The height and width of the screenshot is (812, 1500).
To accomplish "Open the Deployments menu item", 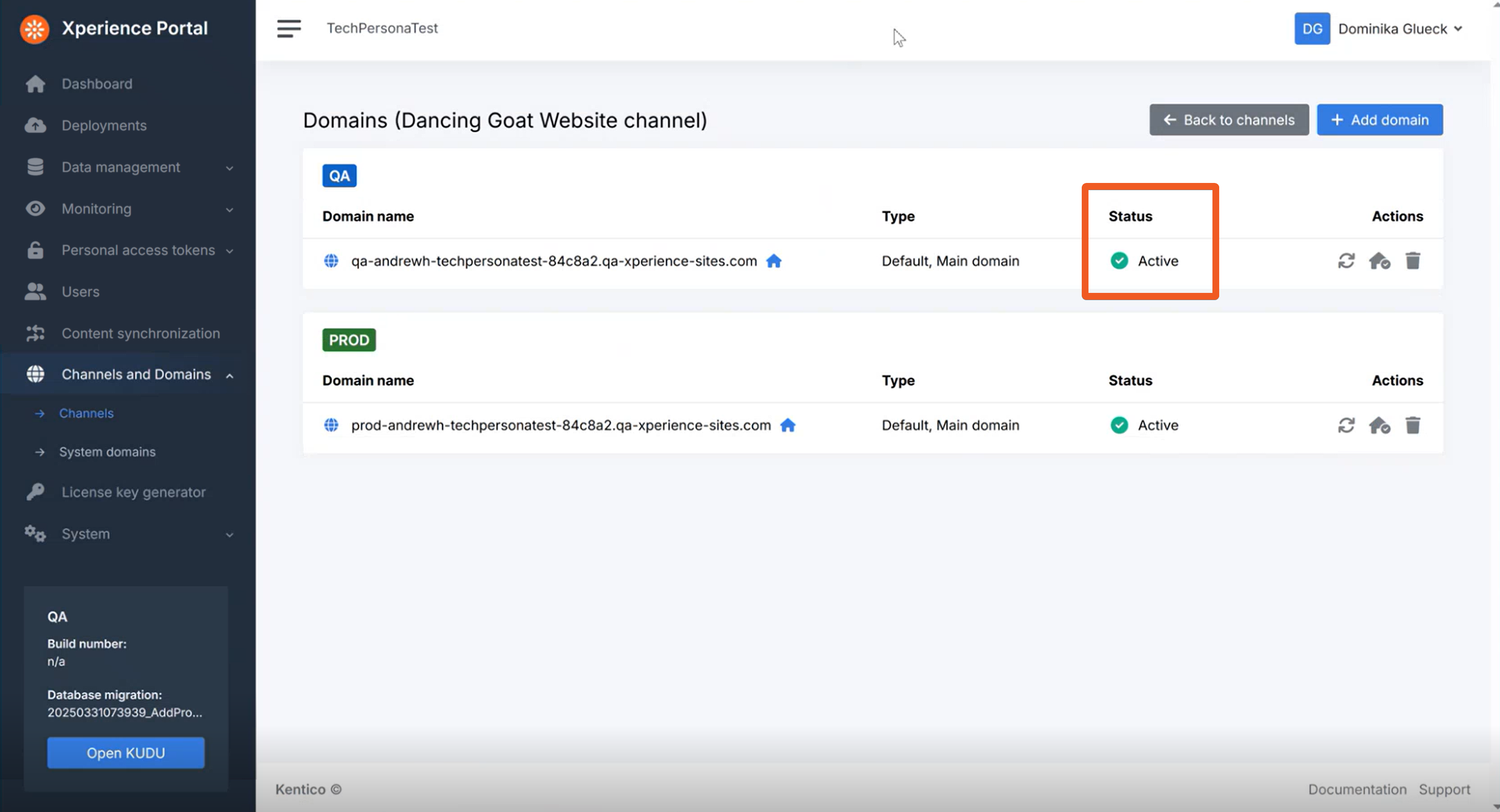I will coord(104,125).
